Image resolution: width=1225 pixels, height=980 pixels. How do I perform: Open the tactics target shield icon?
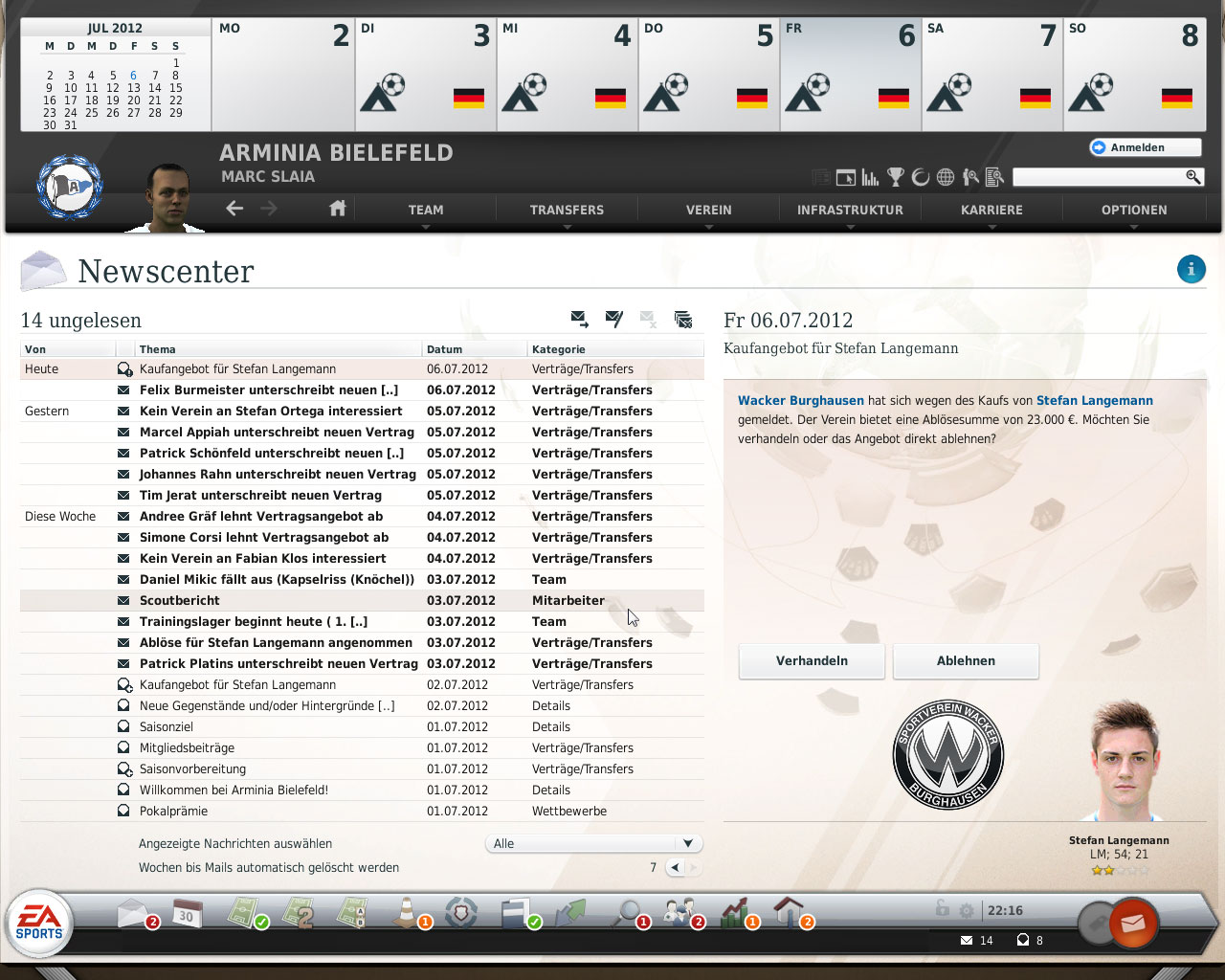461,912
